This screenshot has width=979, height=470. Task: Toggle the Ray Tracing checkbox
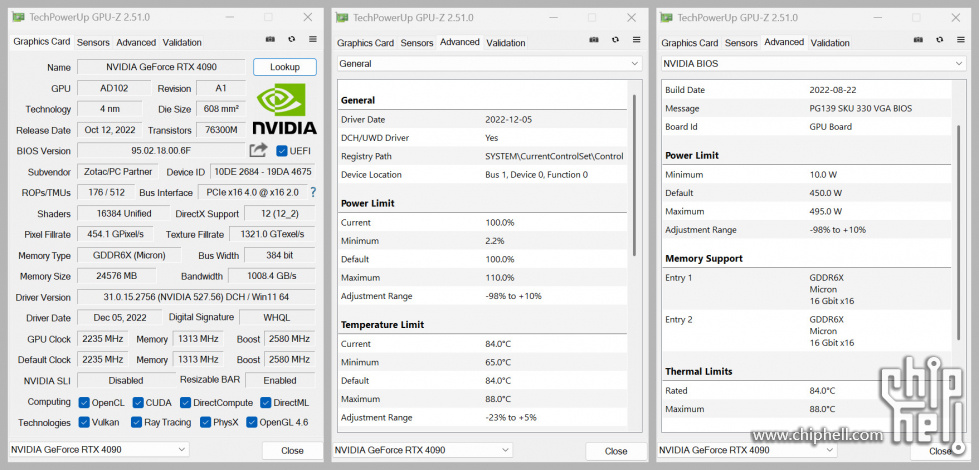137,423
